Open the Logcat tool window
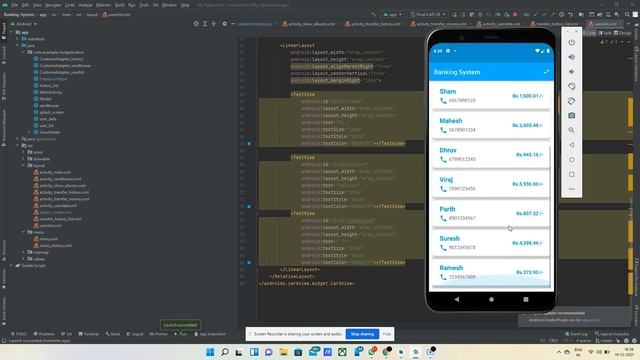Image resolution: width=640 pixels, height=360 pixels. (134, 334)
